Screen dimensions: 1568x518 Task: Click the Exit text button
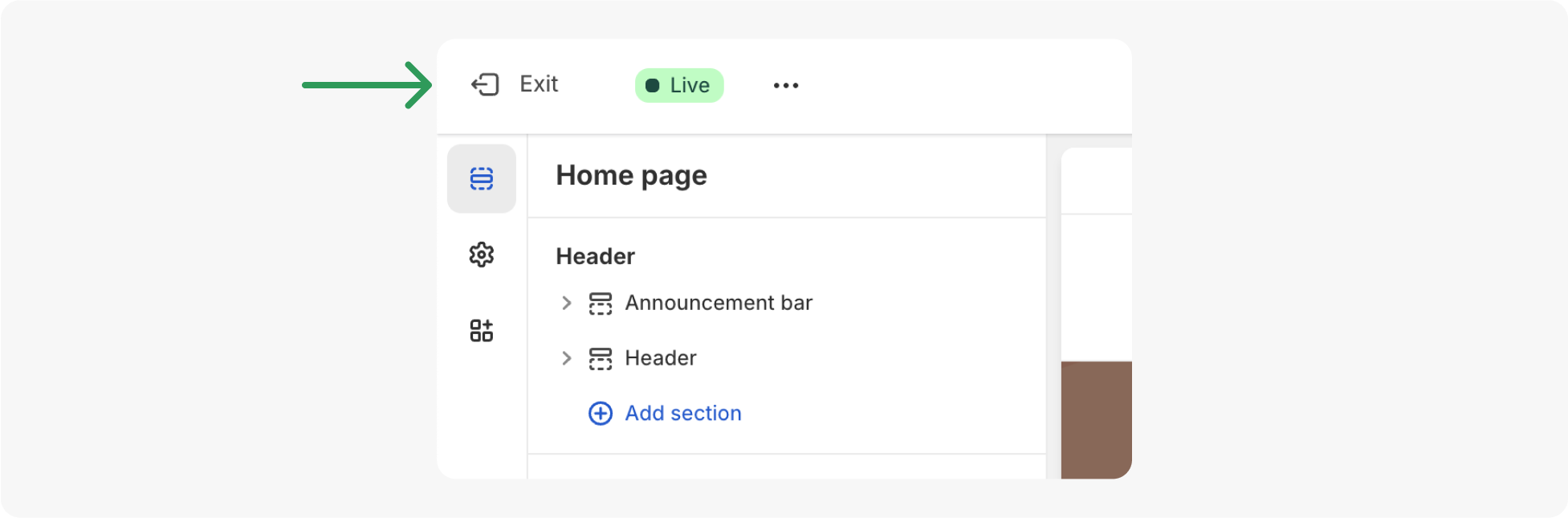click(x=539, y=84)
